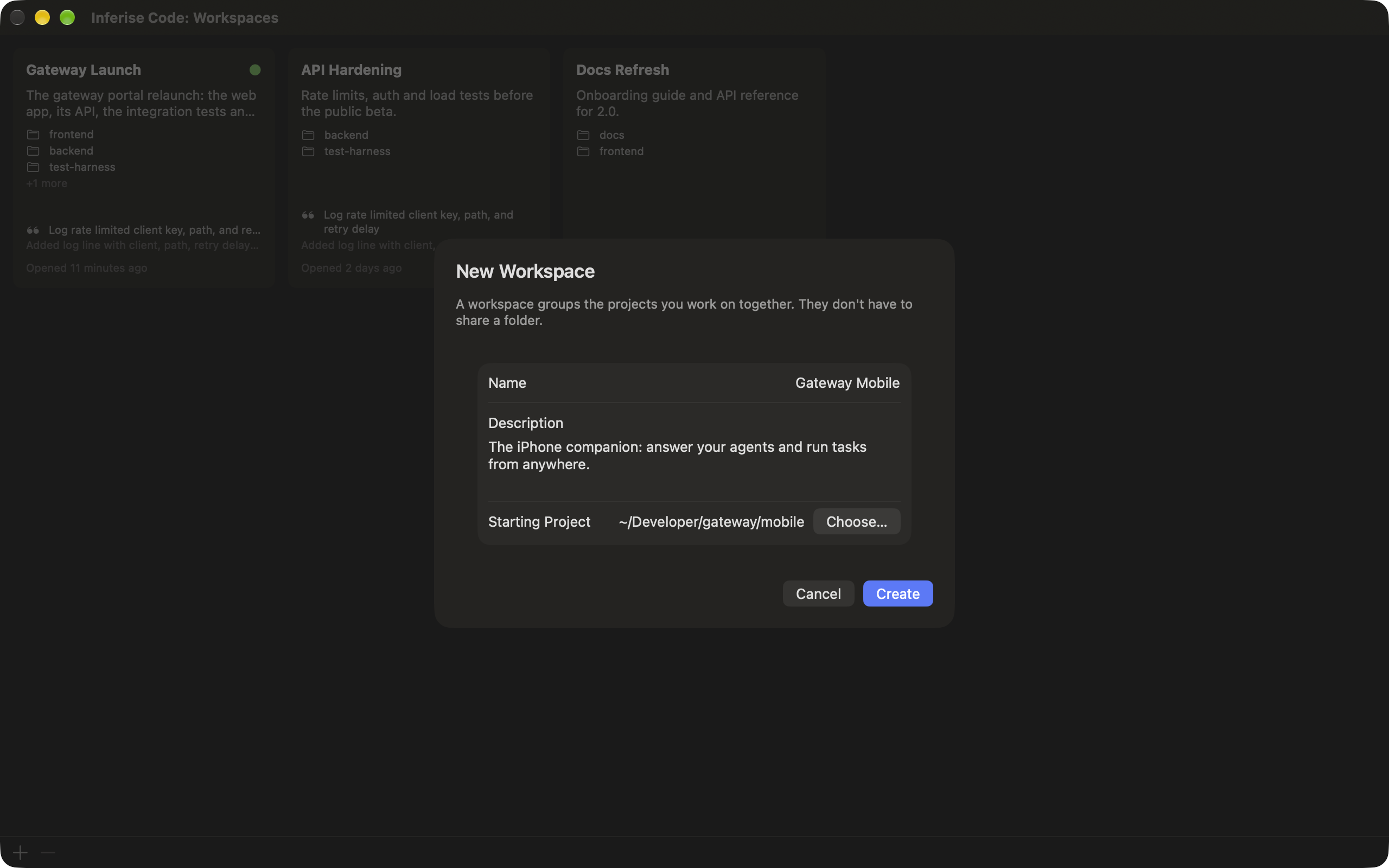
Task: Expand the +1 more projects link
Action: click(47, 183)
